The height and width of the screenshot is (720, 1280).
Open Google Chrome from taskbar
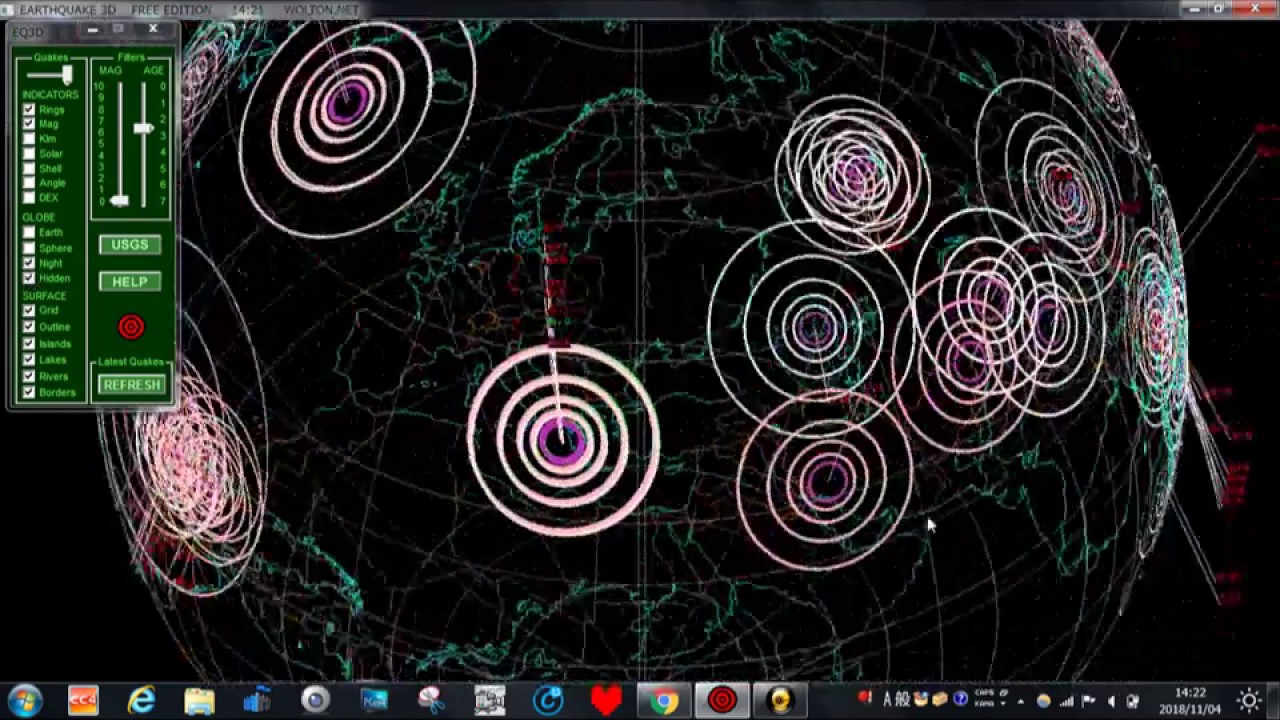click(x=664, y=701)
